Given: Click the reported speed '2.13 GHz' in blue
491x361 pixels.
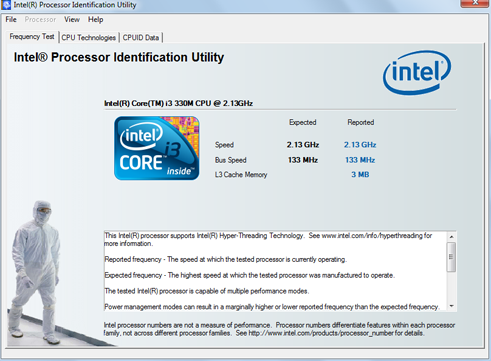Looking at the screenshot, I should [x=360, y=145].
